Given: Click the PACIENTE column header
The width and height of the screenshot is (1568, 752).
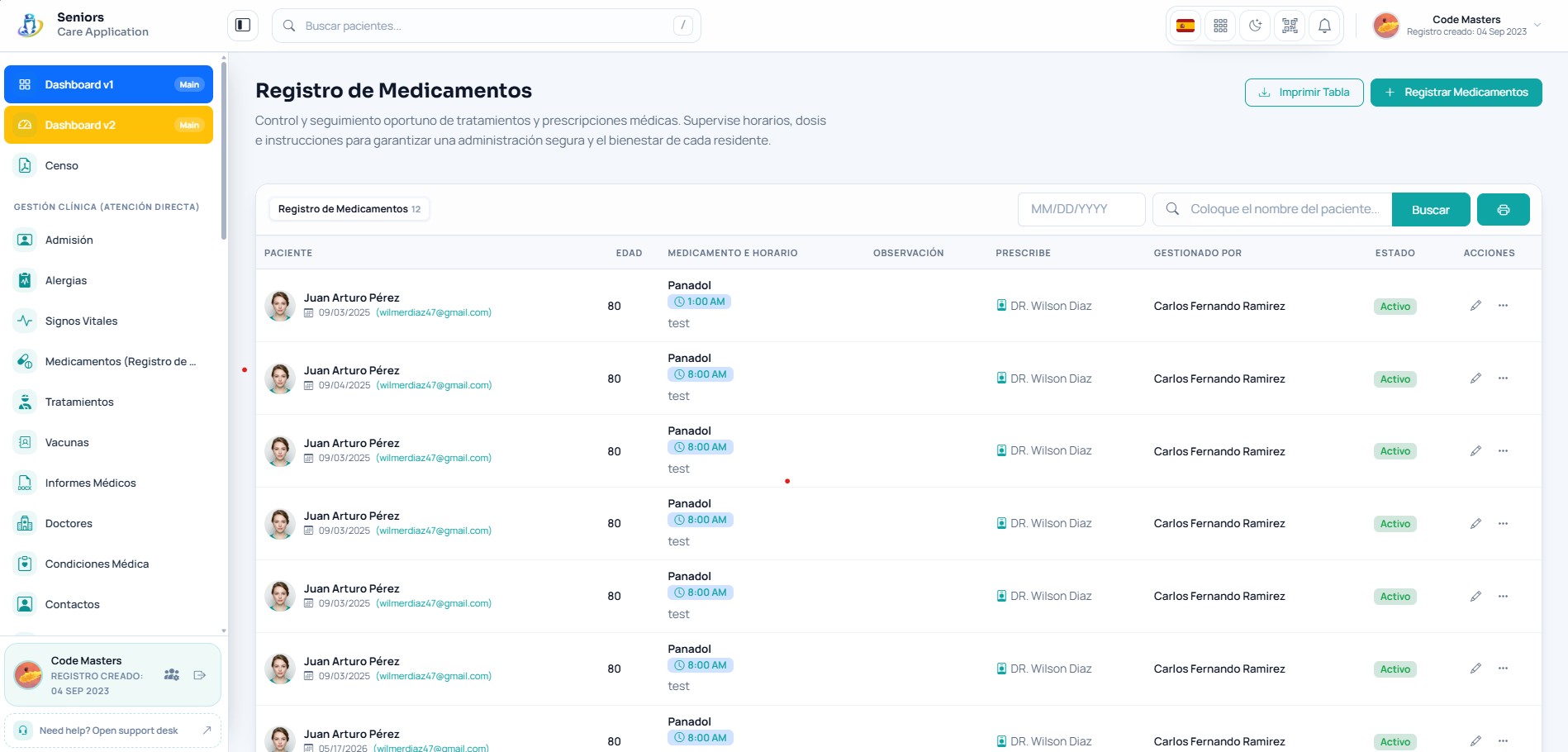Looking at the screenshot, I should click(288, 253).
